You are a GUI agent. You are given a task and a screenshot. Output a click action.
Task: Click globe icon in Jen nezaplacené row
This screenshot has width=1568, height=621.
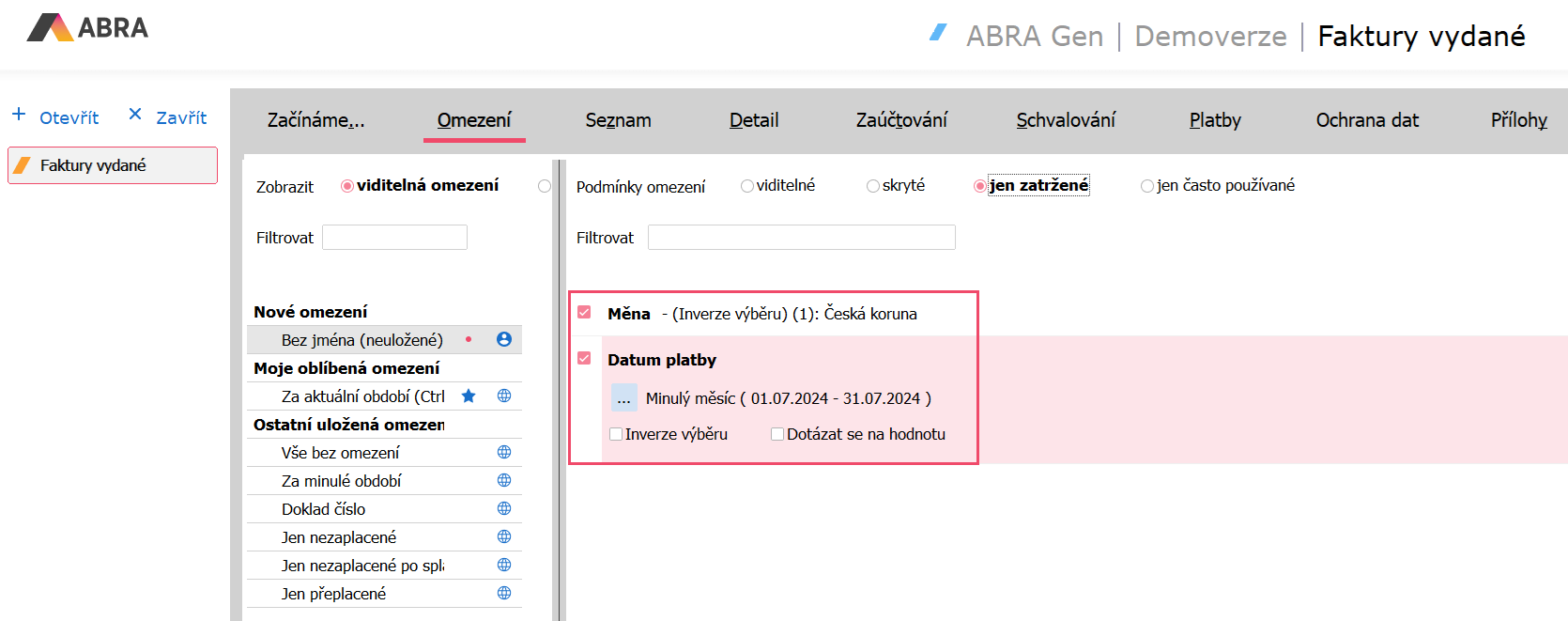pyautogui.click(x=504, y=536)
